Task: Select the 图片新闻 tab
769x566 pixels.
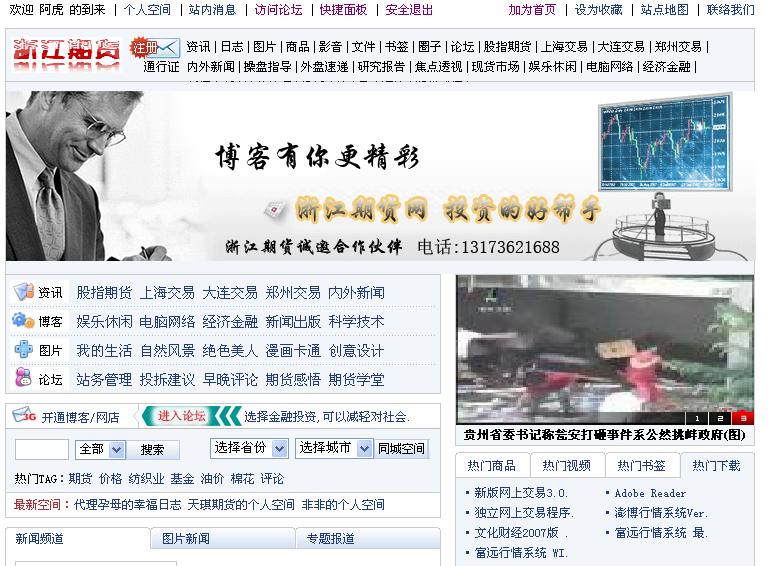Action: (222, 539)
